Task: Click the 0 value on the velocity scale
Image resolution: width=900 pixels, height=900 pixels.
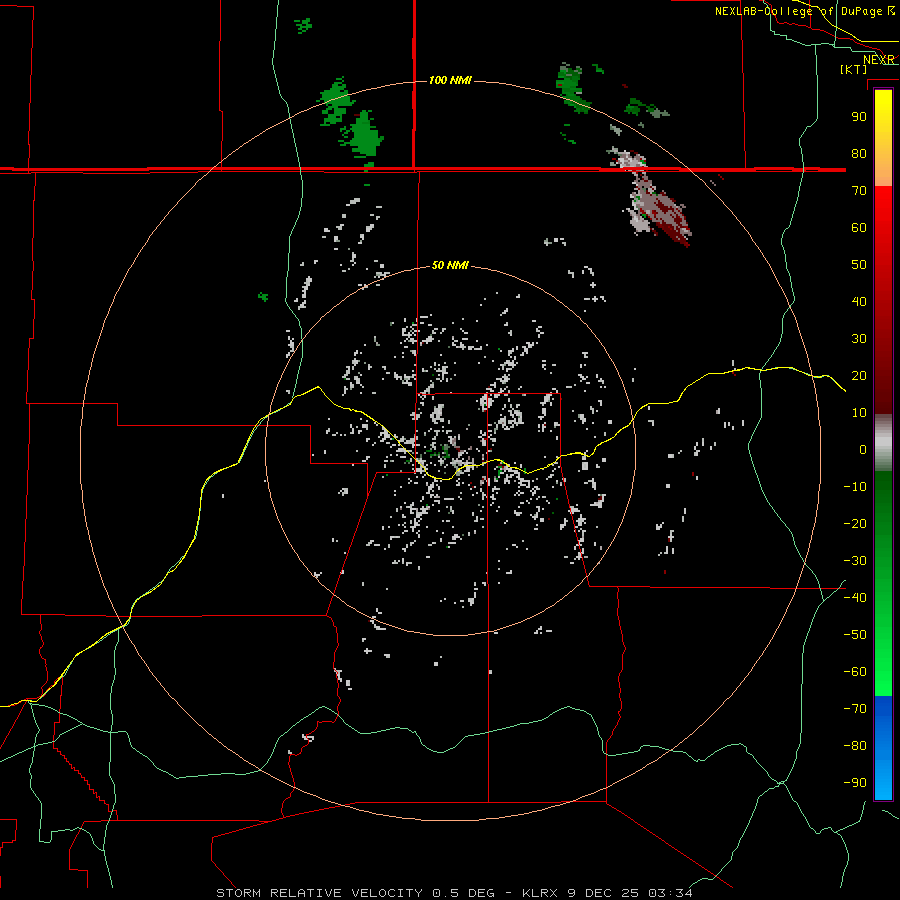Action: (863, 449)
